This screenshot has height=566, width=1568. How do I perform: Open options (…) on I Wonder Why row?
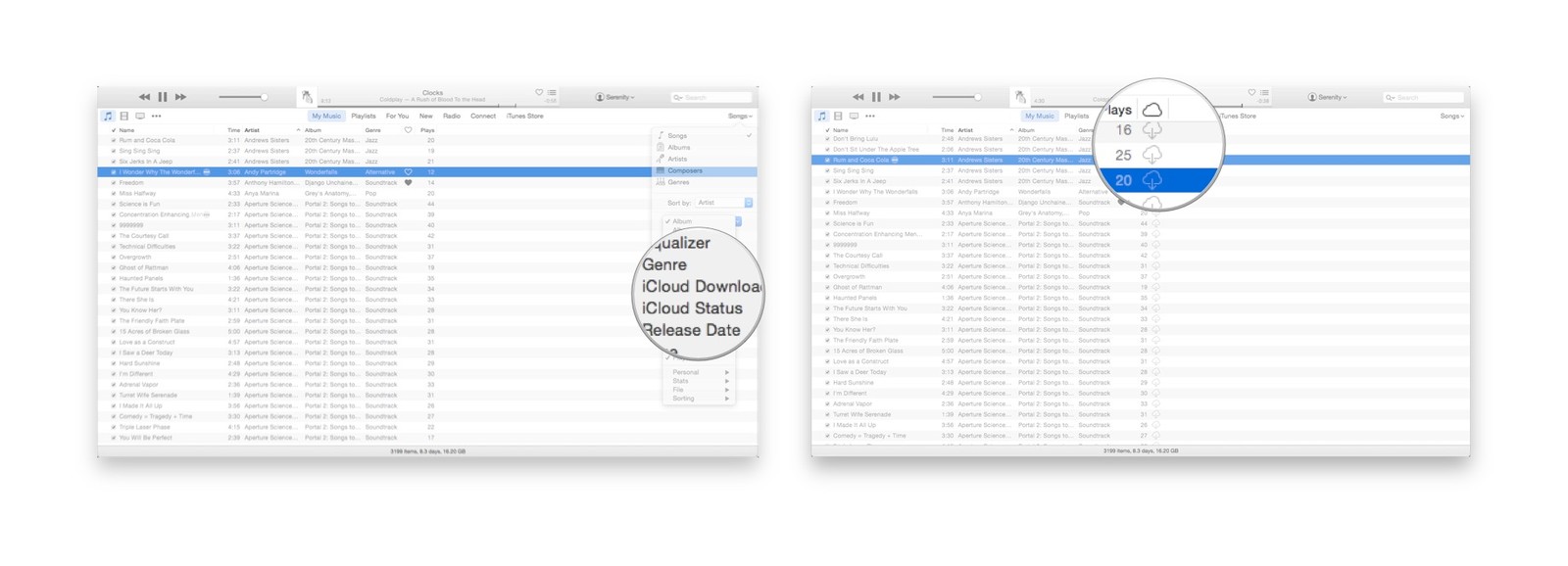[x=206, y=171]
